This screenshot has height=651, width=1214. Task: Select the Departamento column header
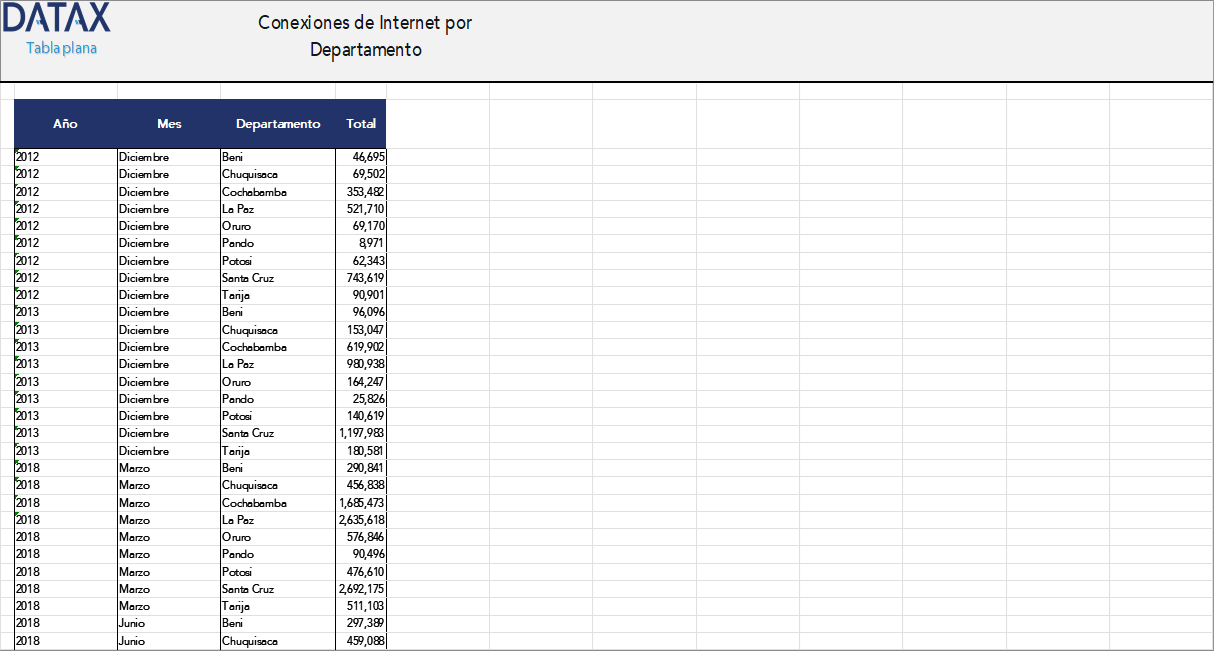pyautogui.click(x=277, y=124)
